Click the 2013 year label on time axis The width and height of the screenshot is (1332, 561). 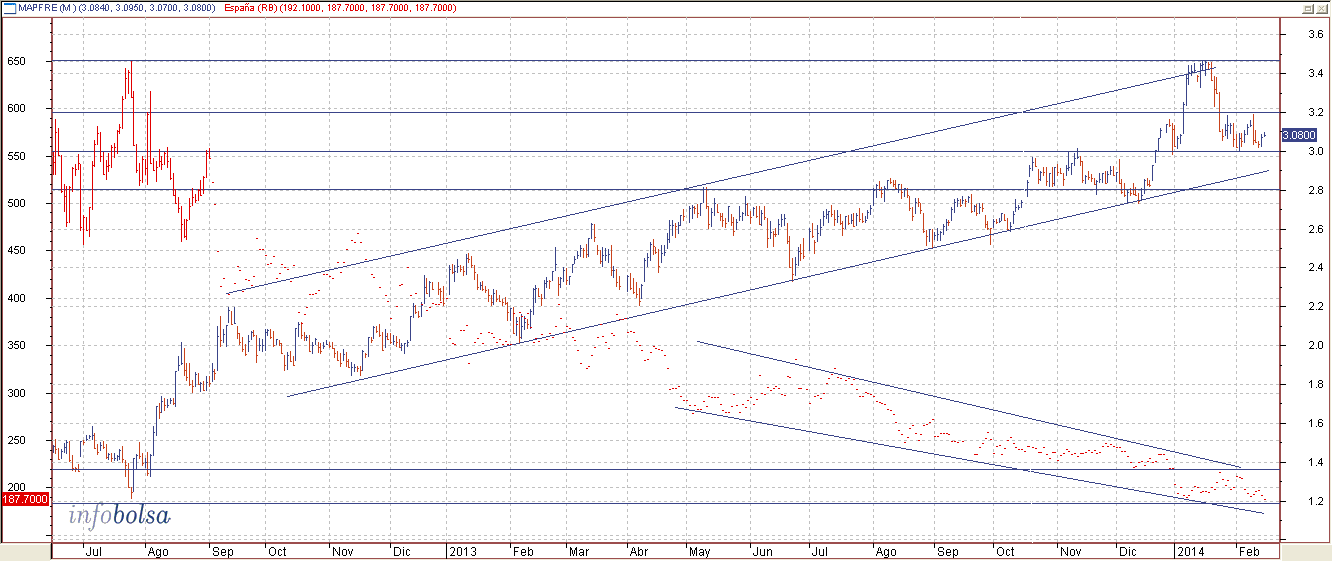pos(462,551)
